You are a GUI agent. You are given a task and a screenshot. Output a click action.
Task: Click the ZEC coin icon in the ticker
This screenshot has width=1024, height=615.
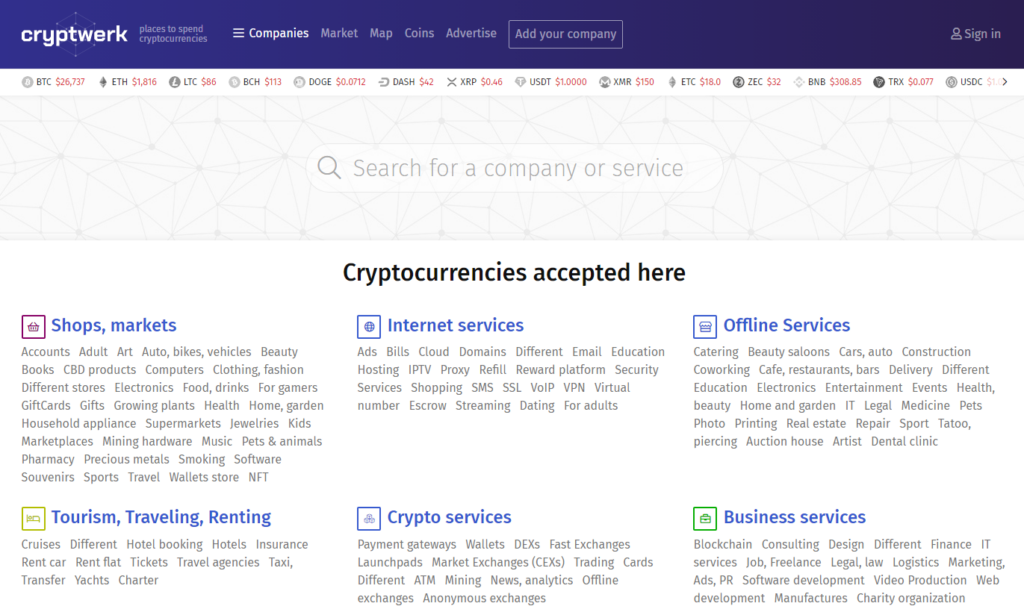coord(739,82)
